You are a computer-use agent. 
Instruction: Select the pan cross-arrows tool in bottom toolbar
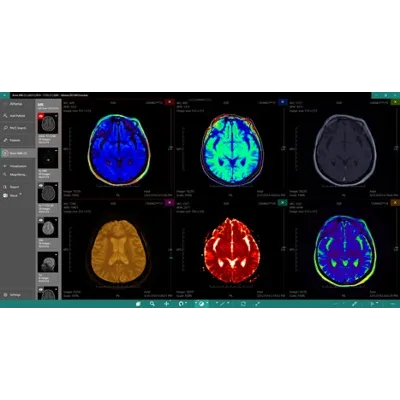[167, 304]
